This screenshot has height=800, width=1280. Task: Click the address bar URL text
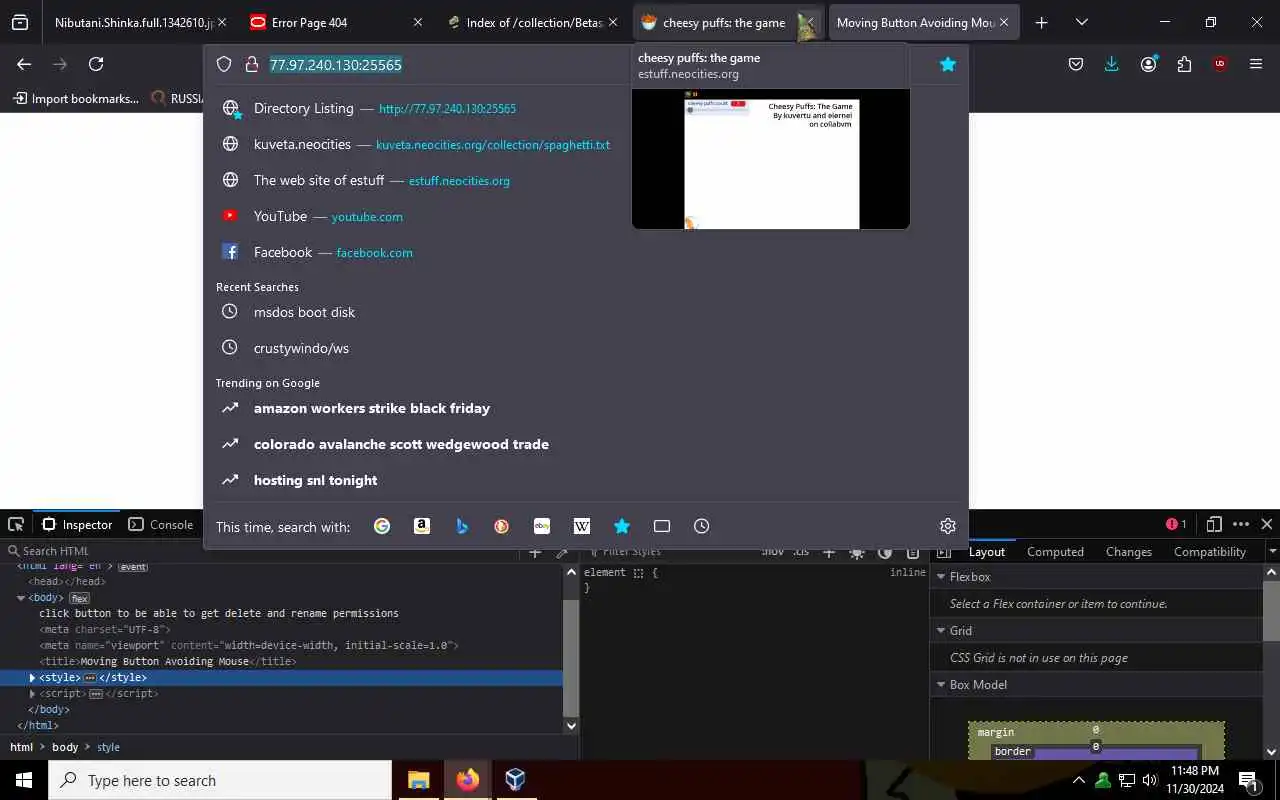click(x=336, y=64)
